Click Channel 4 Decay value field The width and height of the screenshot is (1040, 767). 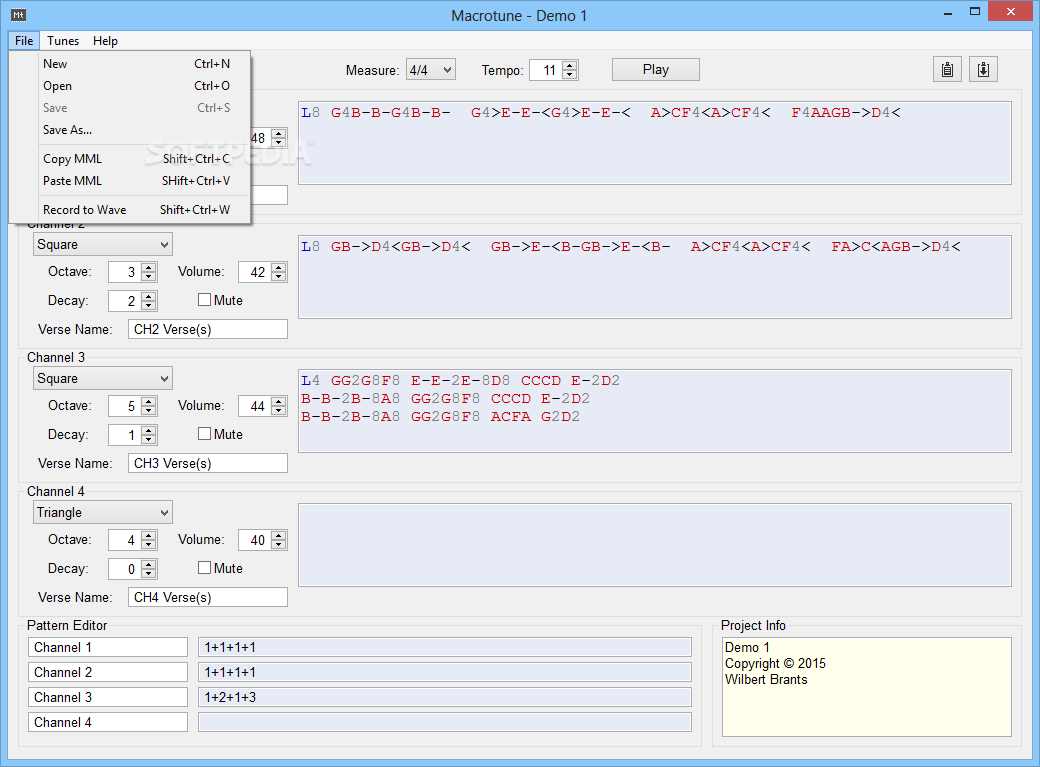125,569
